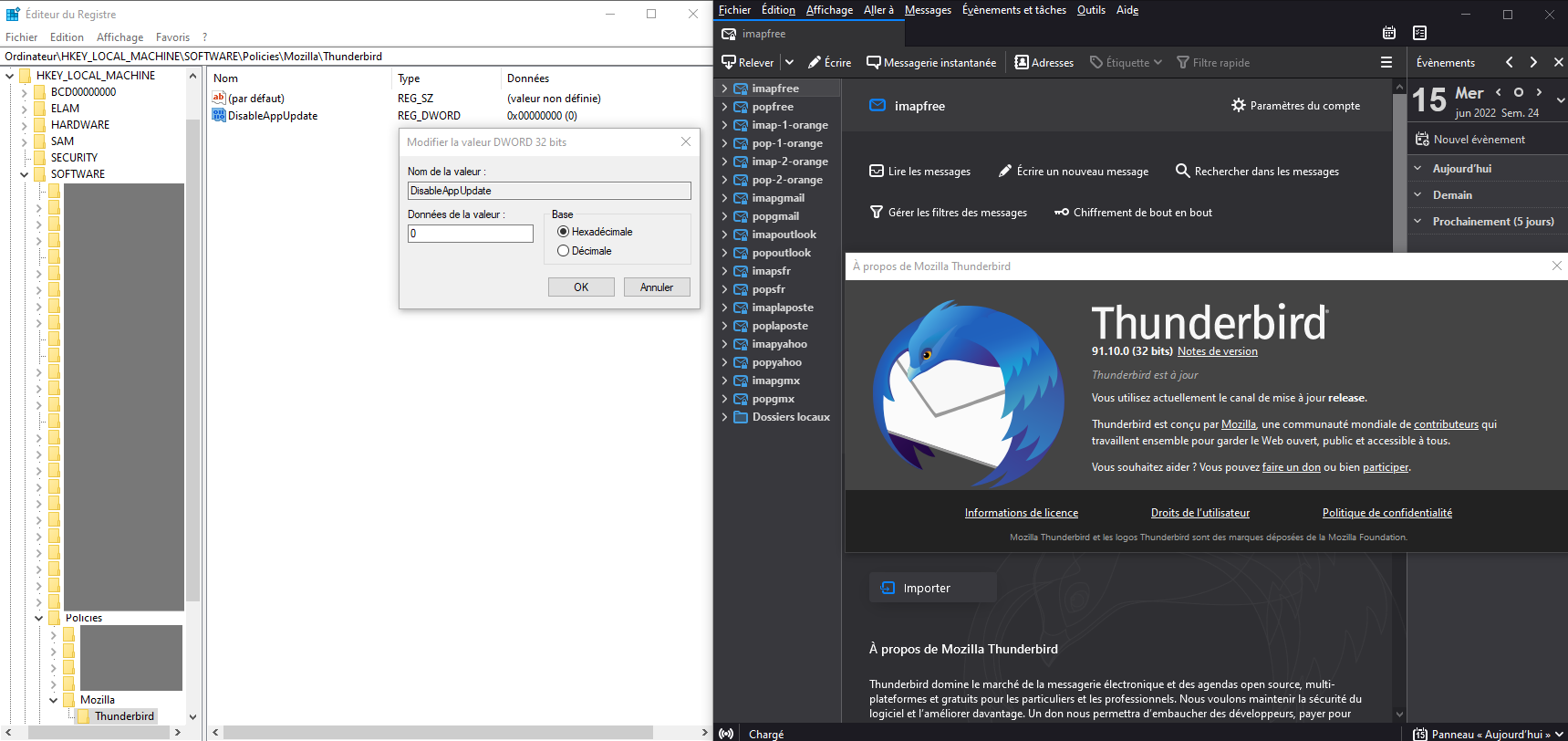This screenshot has height=741, width=1568.
Task: Open Thunderbird Outils menu
Action: click(1091, 10)
